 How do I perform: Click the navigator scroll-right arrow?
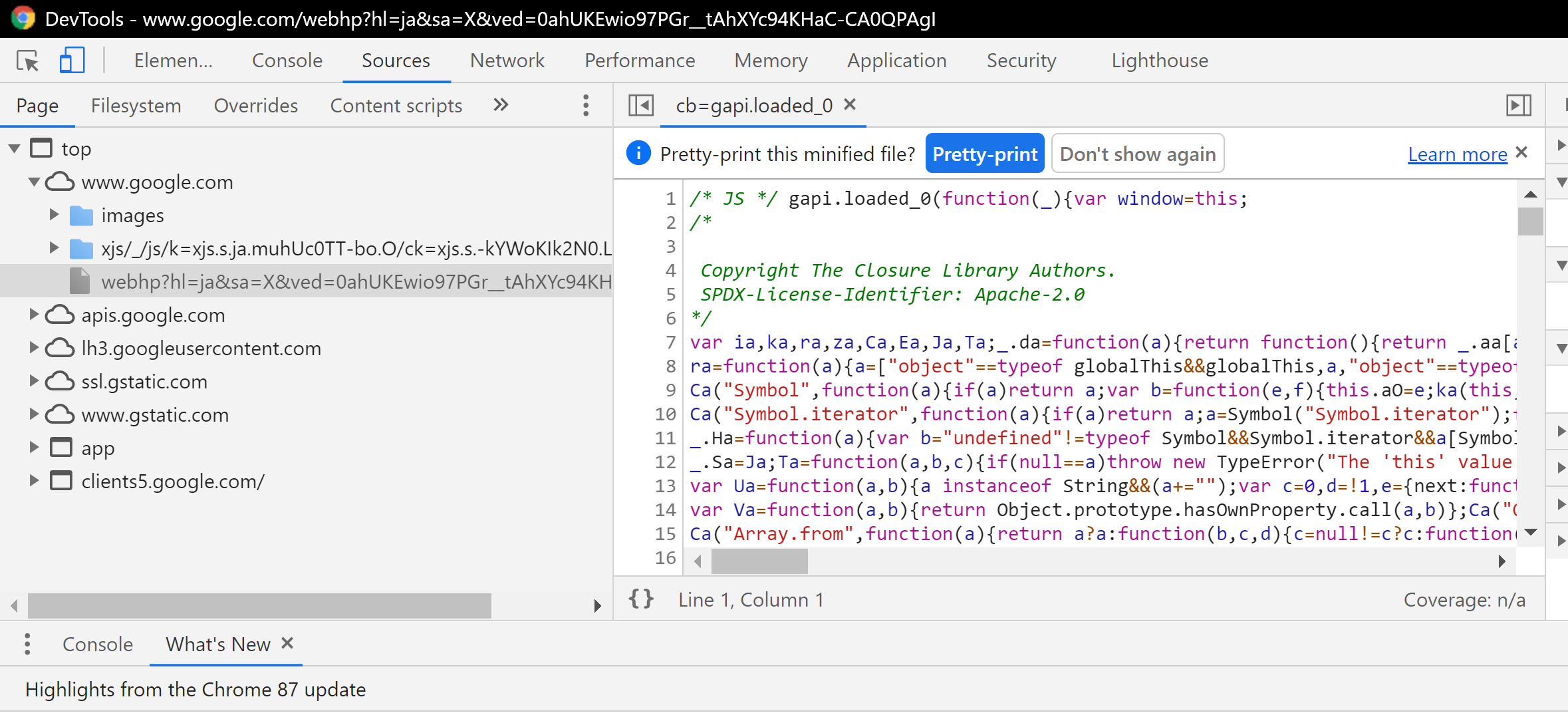click(x=597, y=606)
